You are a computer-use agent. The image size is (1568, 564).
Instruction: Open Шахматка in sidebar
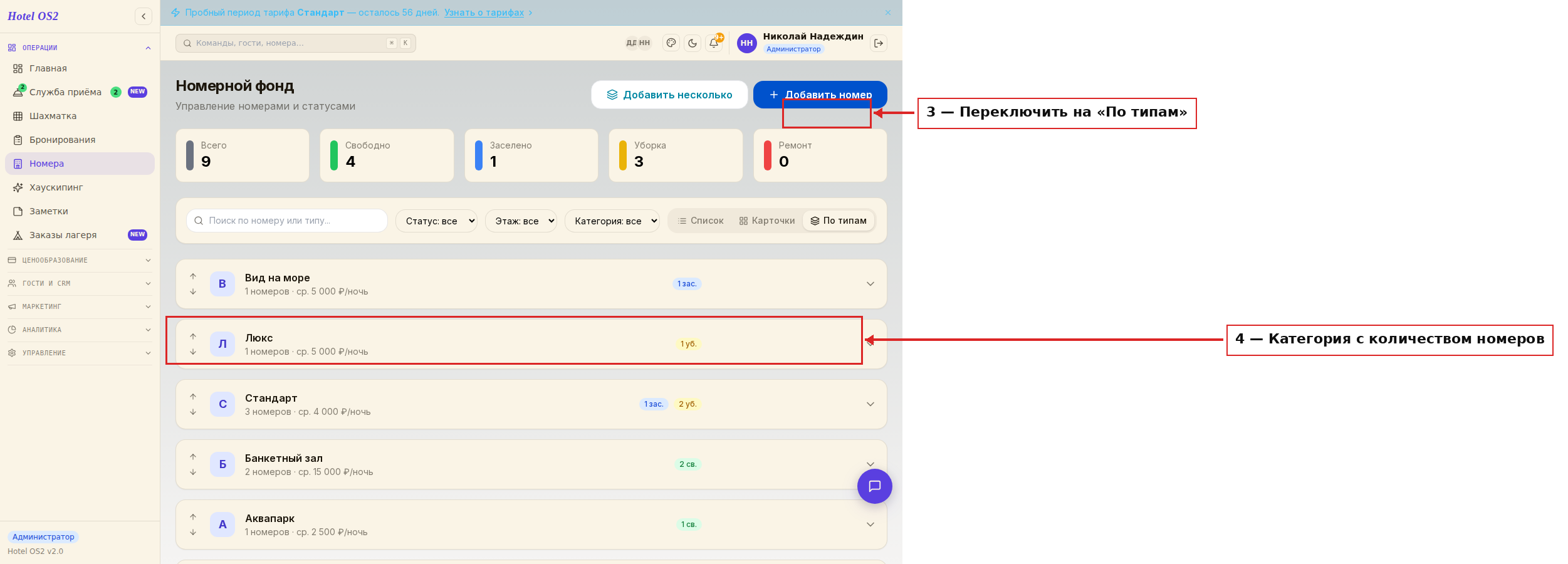80,116
